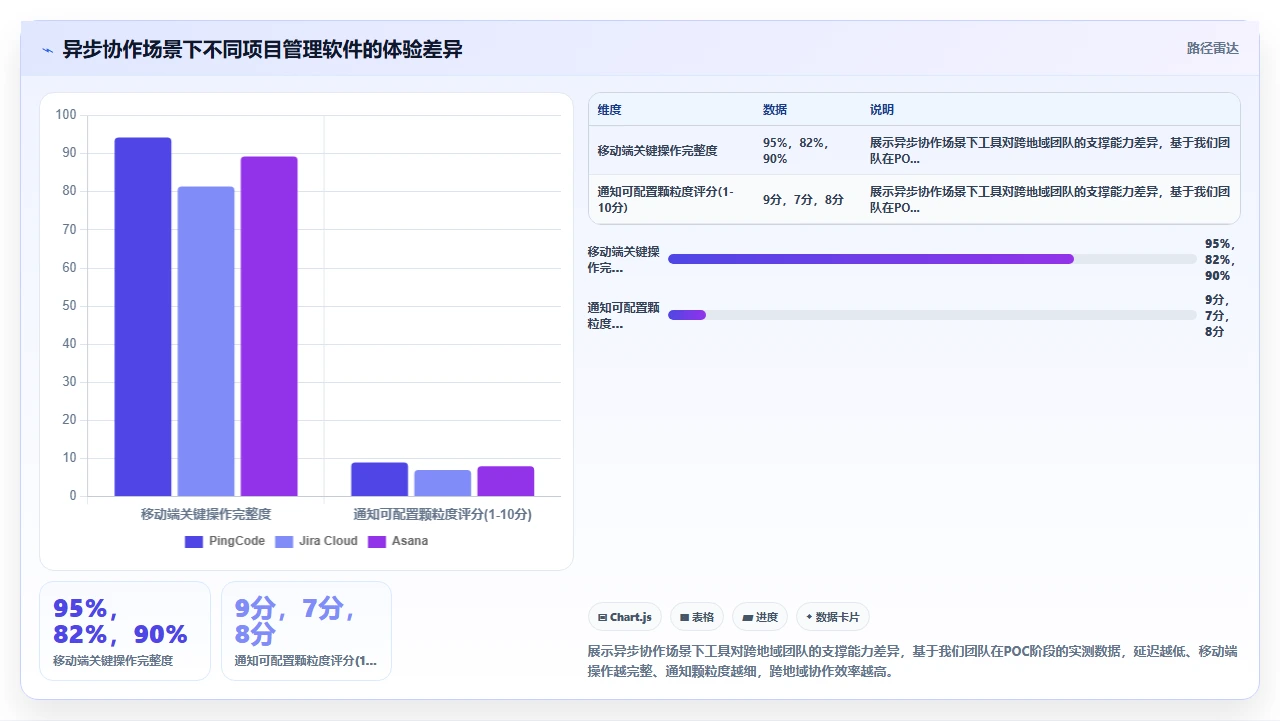Select the 数据卡片 tag chip
Viewport: 1280px width, 721px height.
tap(832, 617)
